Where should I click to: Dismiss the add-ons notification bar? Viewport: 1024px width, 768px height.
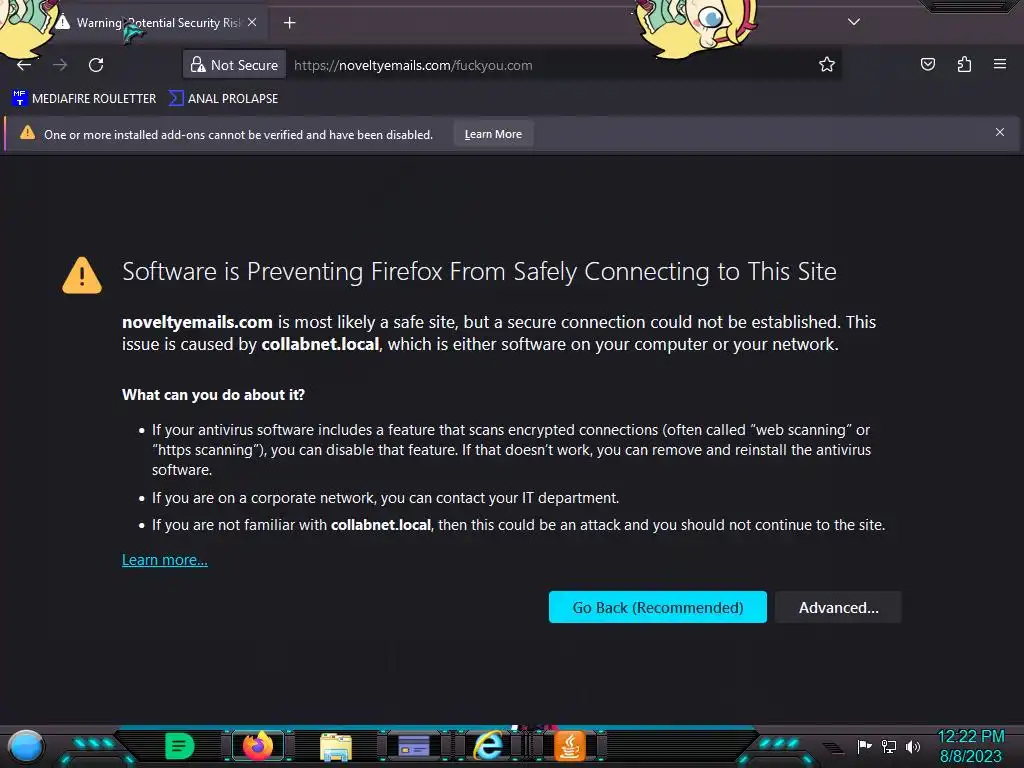tap(999, 133)
